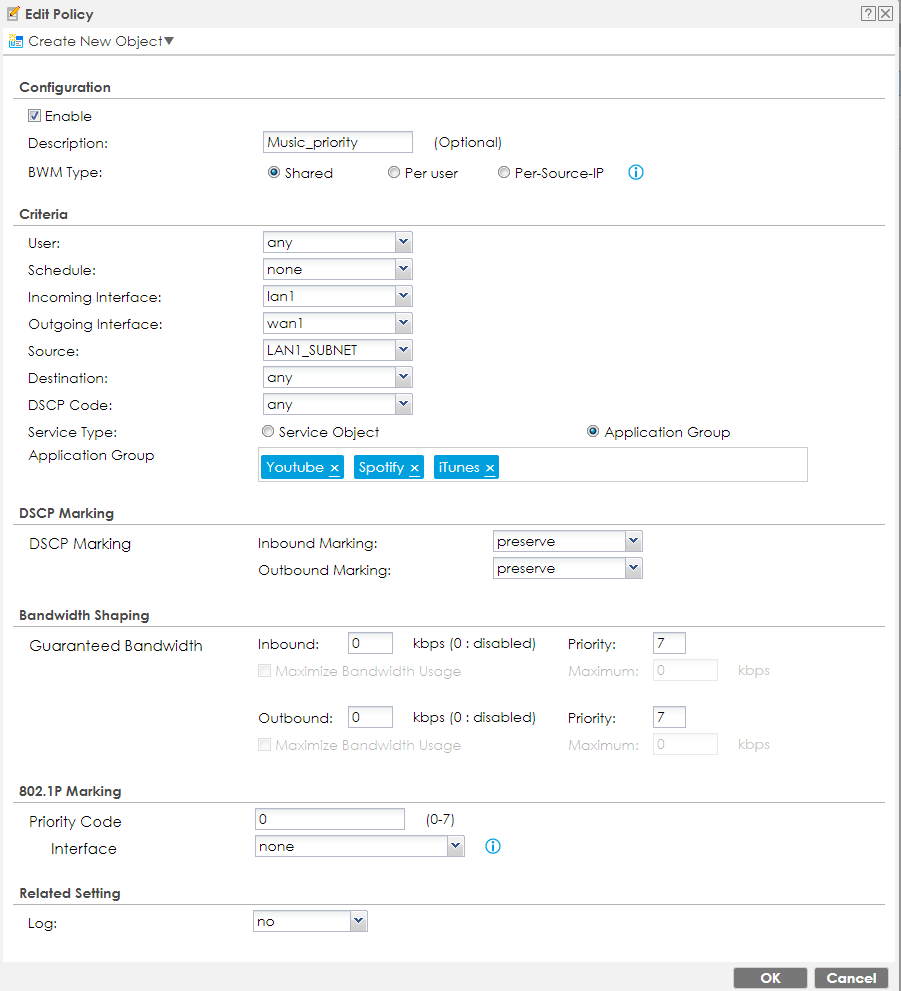The image size is (901, 991).
Task: Select Per user BWM type
Action: pyautogui.click(x=394, y=172)
